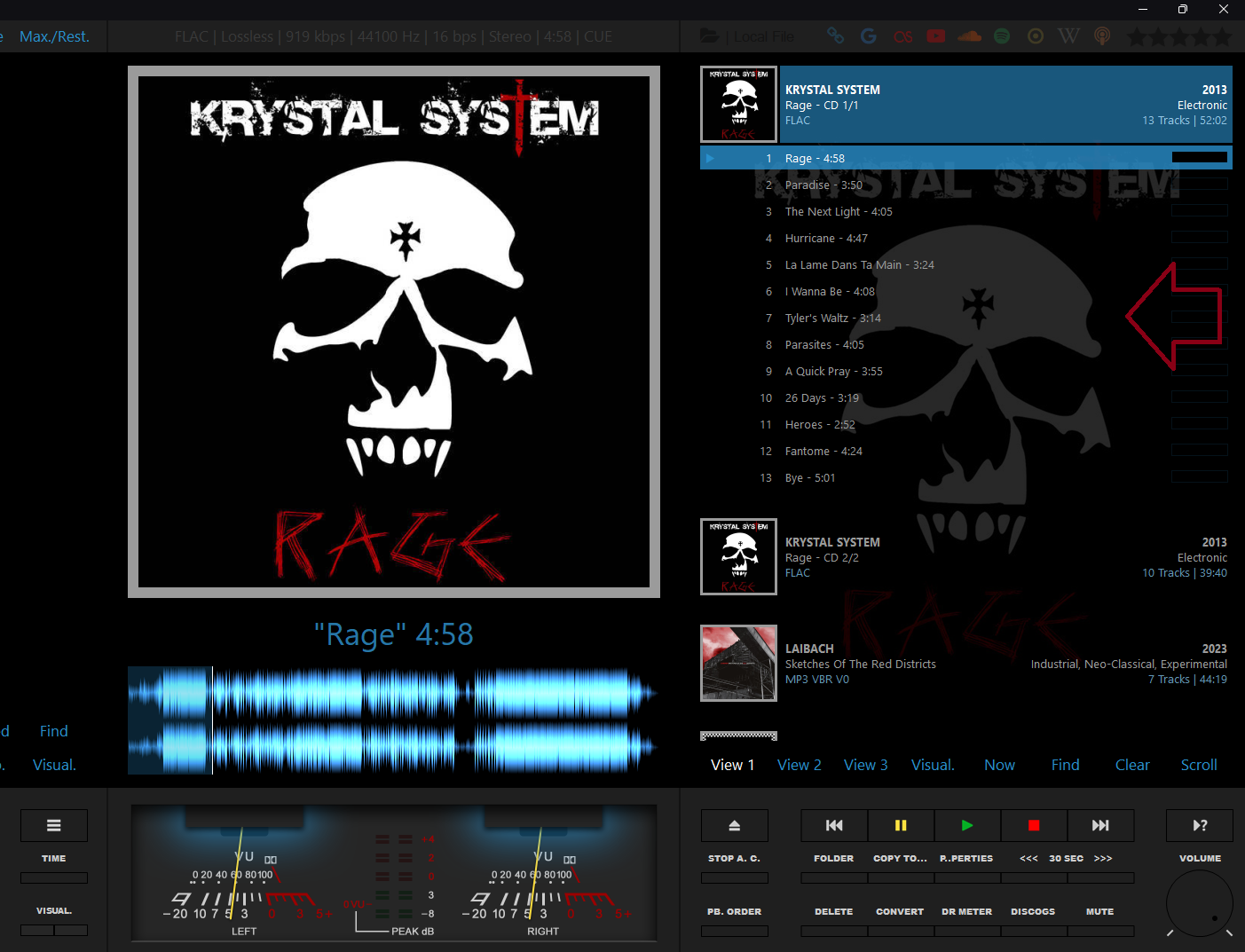Click the Wikipedia W icon
This screenshot has height=952, width=1245.
(x=1068, y=36)
